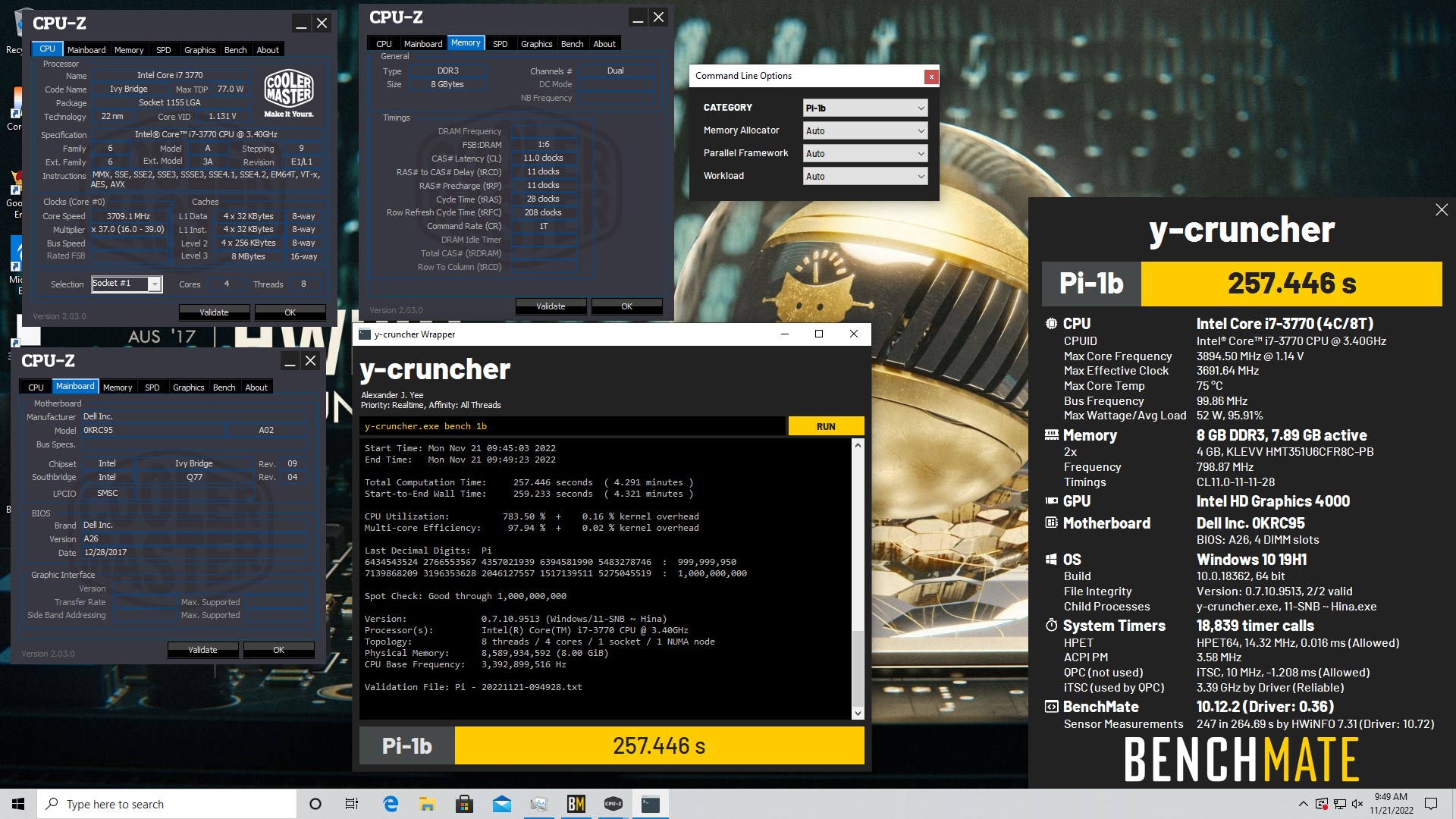1456x819 pixels.
Task: Click the taskbar clock showing 9:49 AM
Action: point(1391,804)
